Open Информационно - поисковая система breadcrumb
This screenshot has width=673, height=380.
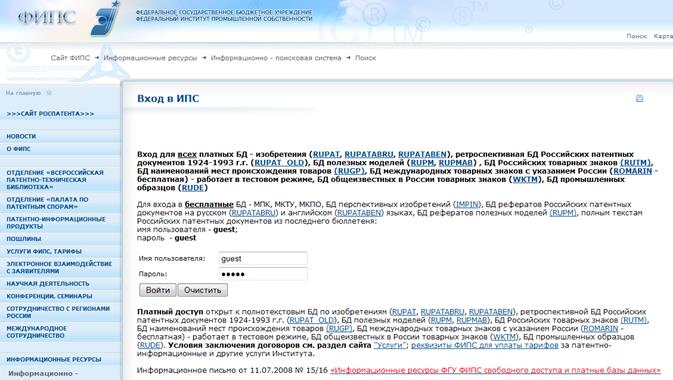click(276, 58)
